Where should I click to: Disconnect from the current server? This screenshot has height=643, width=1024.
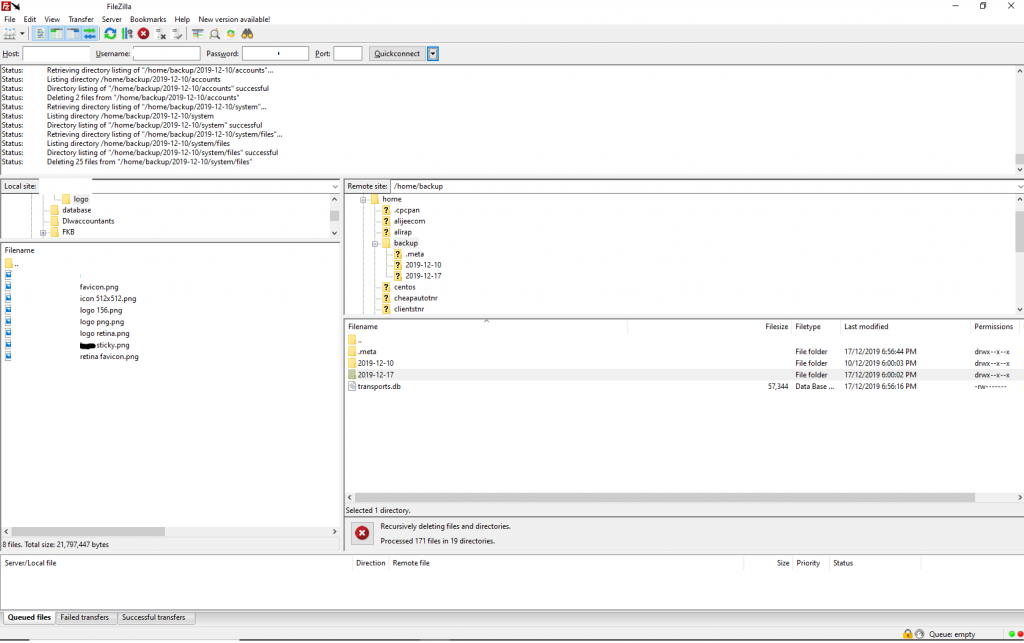tap(160, 33)
